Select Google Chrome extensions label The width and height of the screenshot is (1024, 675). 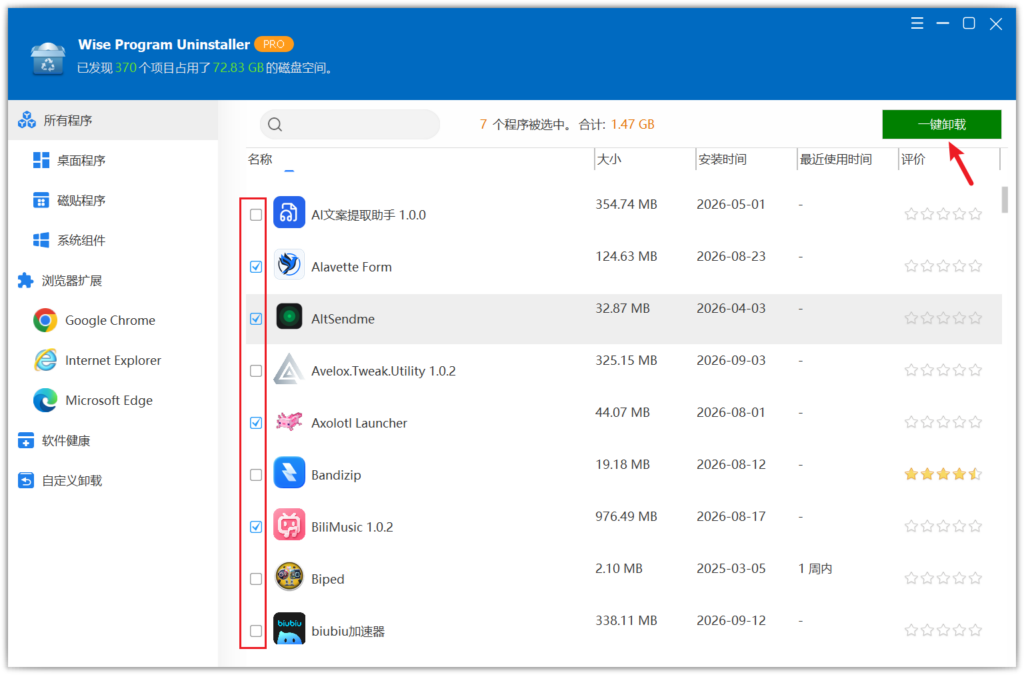coord(110,321)
